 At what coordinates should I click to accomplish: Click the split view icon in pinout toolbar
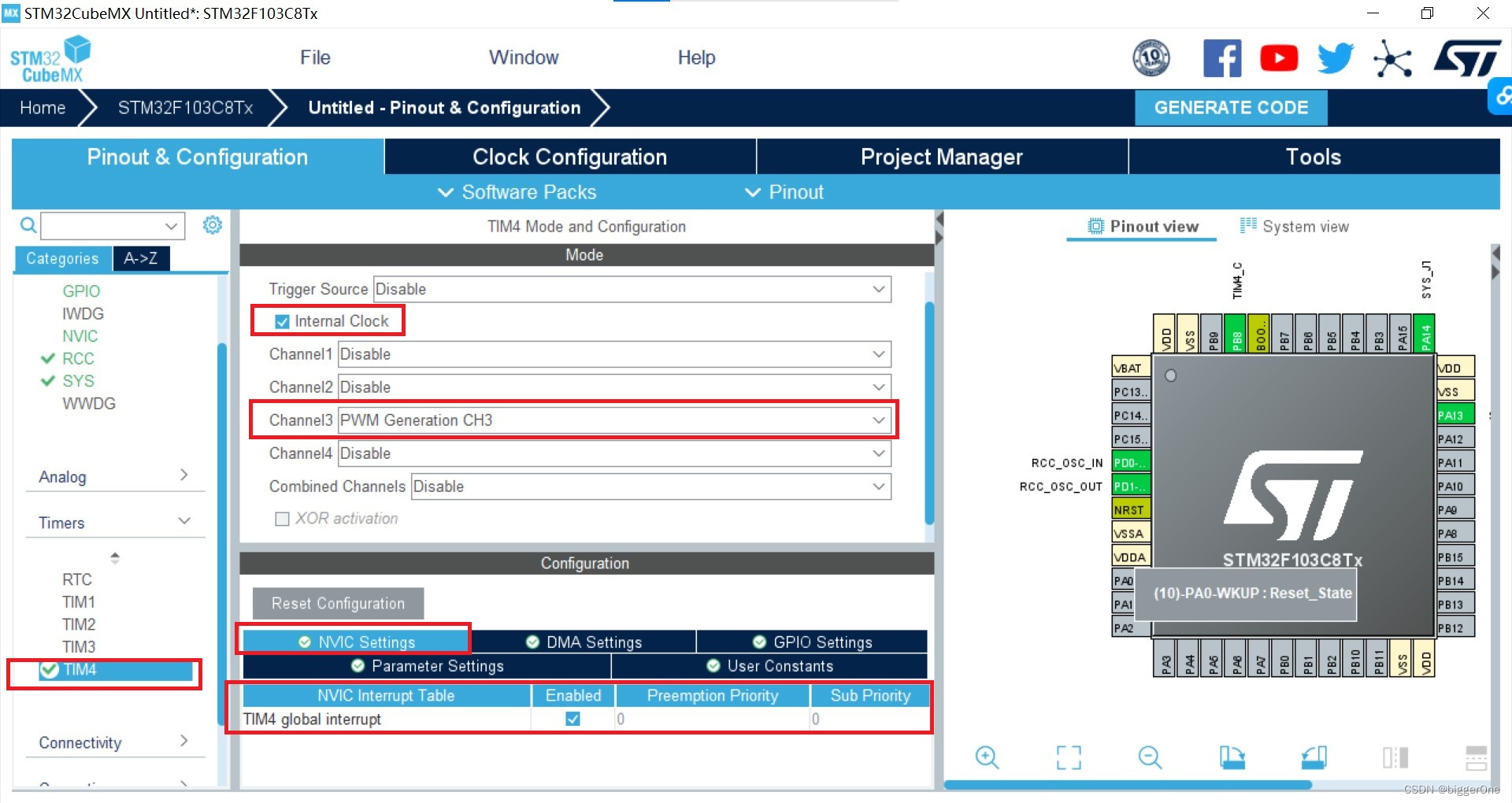tap(1395, 757)
